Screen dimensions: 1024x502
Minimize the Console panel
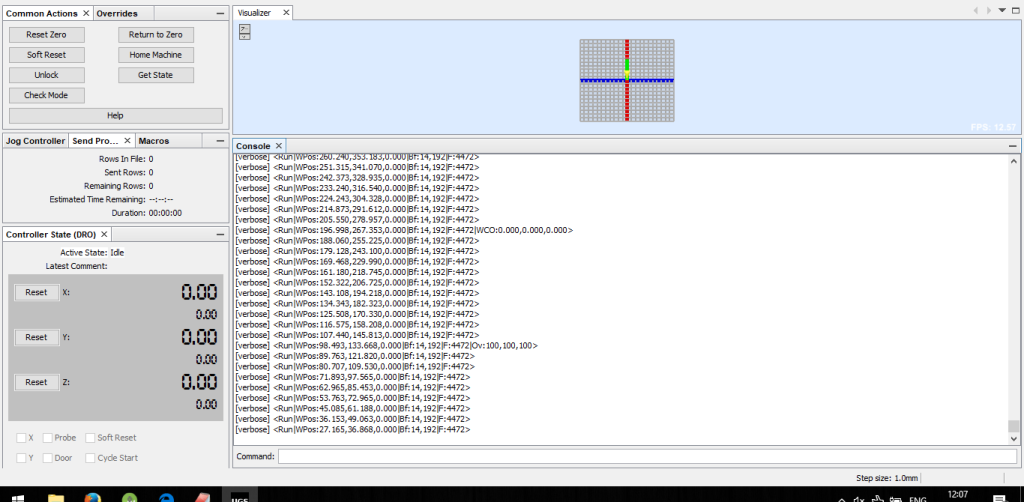click(1013, 146)
